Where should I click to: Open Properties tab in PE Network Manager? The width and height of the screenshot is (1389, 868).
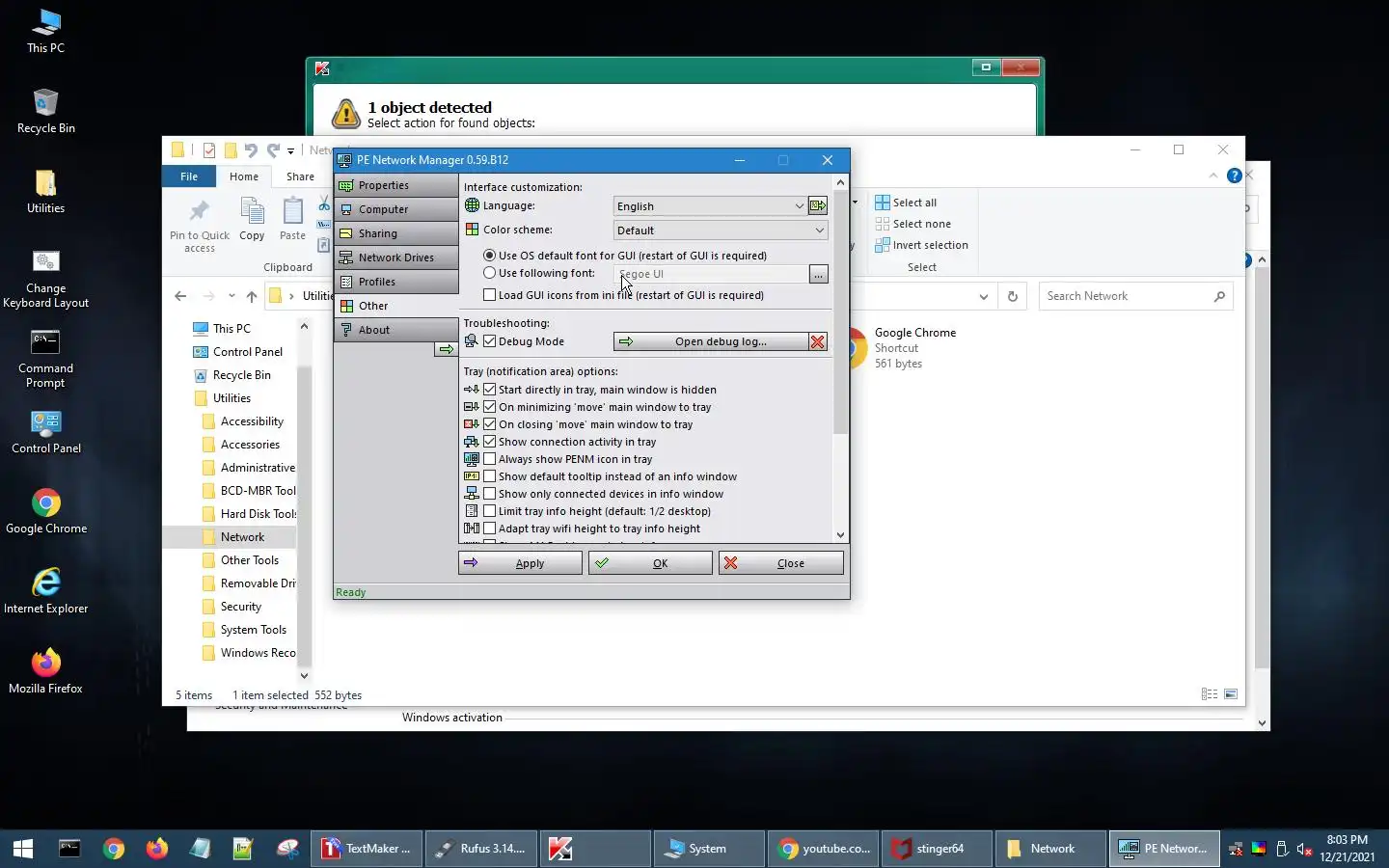[x=397, y=185]
